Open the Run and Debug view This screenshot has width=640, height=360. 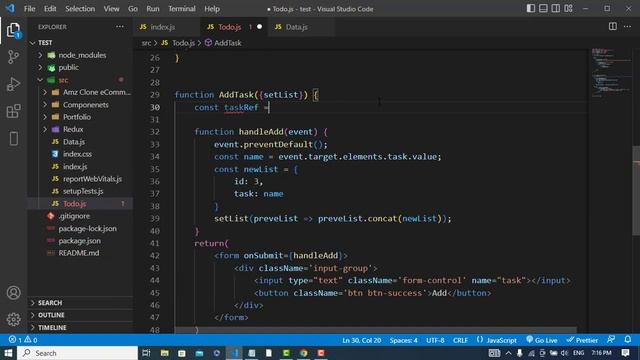coord(13,84)
